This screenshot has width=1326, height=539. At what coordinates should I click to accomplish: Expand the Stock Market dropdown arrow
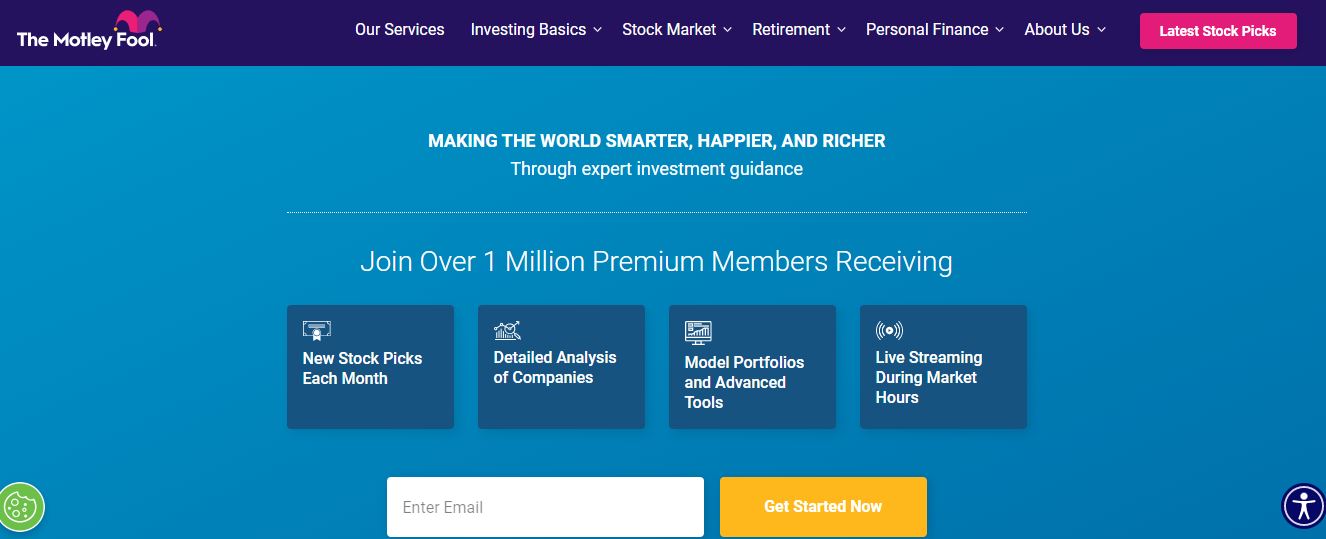click(x=727, y=30)
